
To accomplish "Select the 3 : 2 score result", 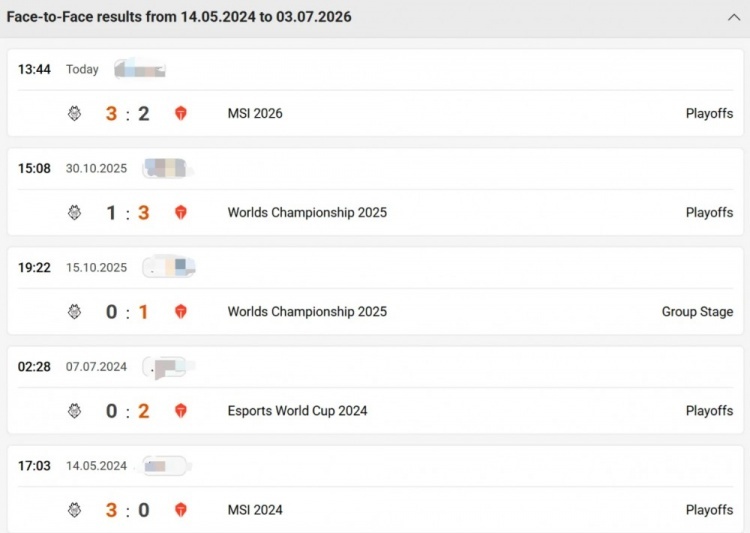I will 127,114.
